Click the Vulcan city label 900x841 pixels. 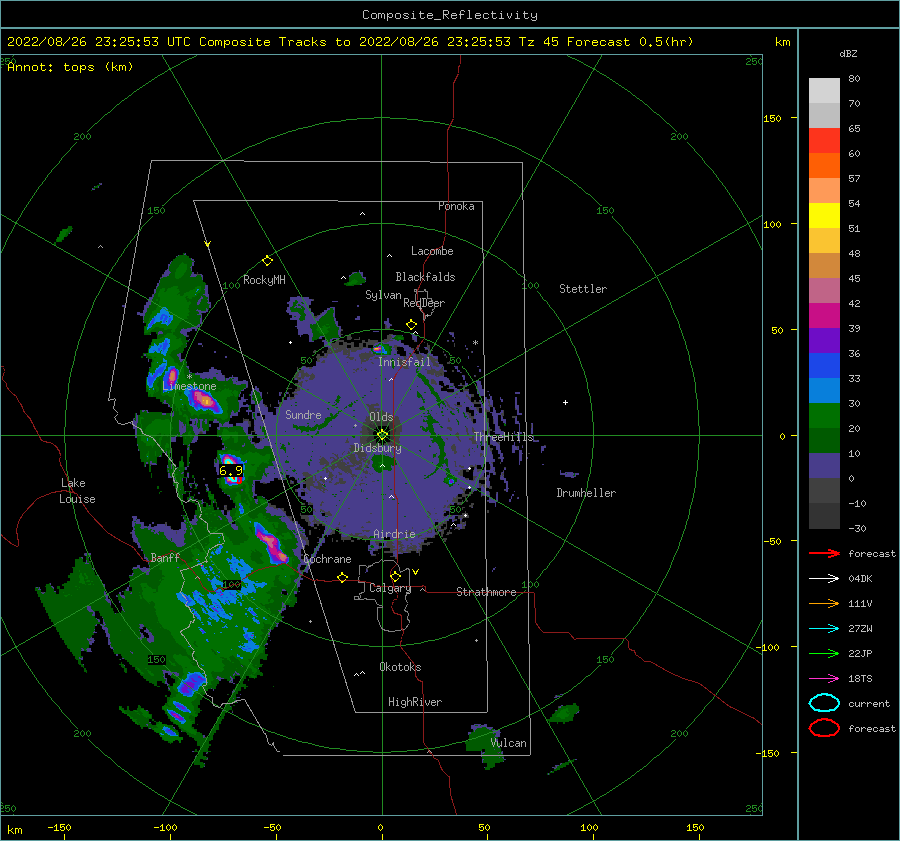coord(508,743)
